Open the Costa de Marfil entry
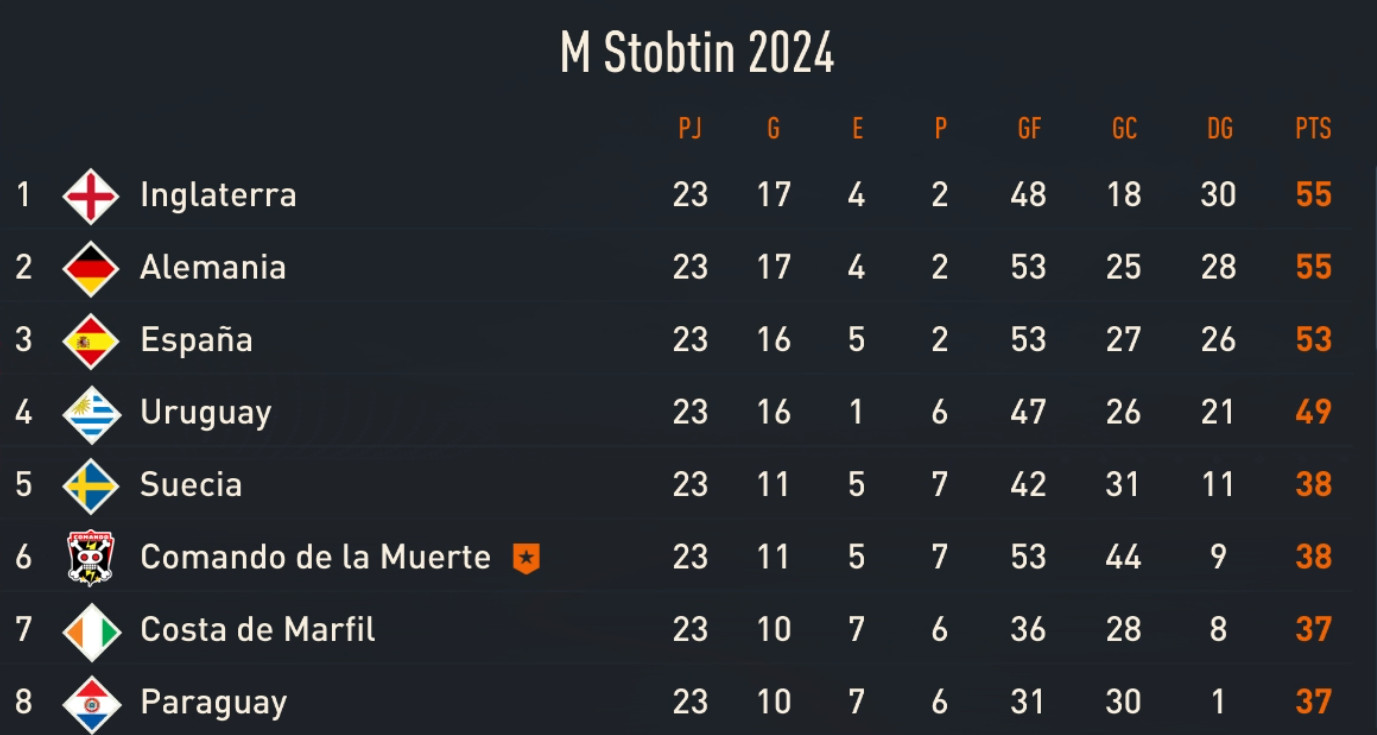The image size is (1377, 735). click(x=258, y=630)
